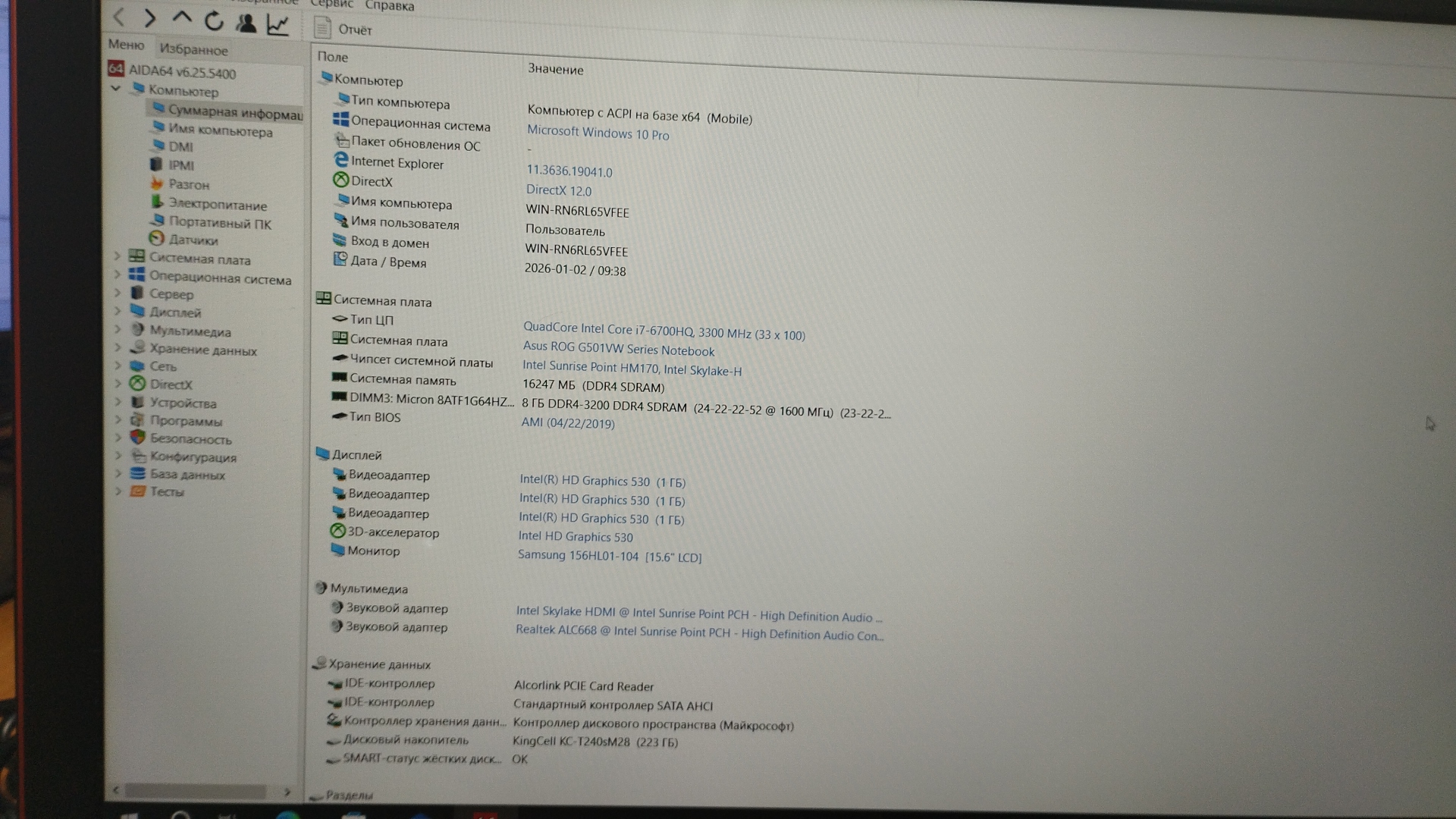Open the graph chart toolbar icon

[278, 25]
